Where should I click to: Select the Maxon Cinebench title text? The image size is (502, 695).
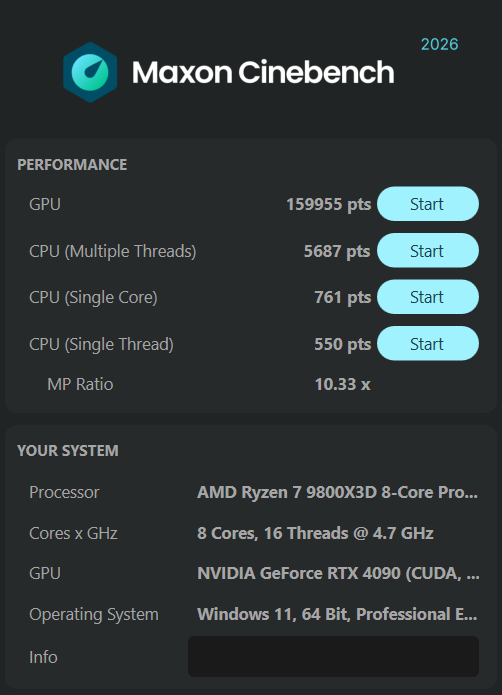coord(263,72)
